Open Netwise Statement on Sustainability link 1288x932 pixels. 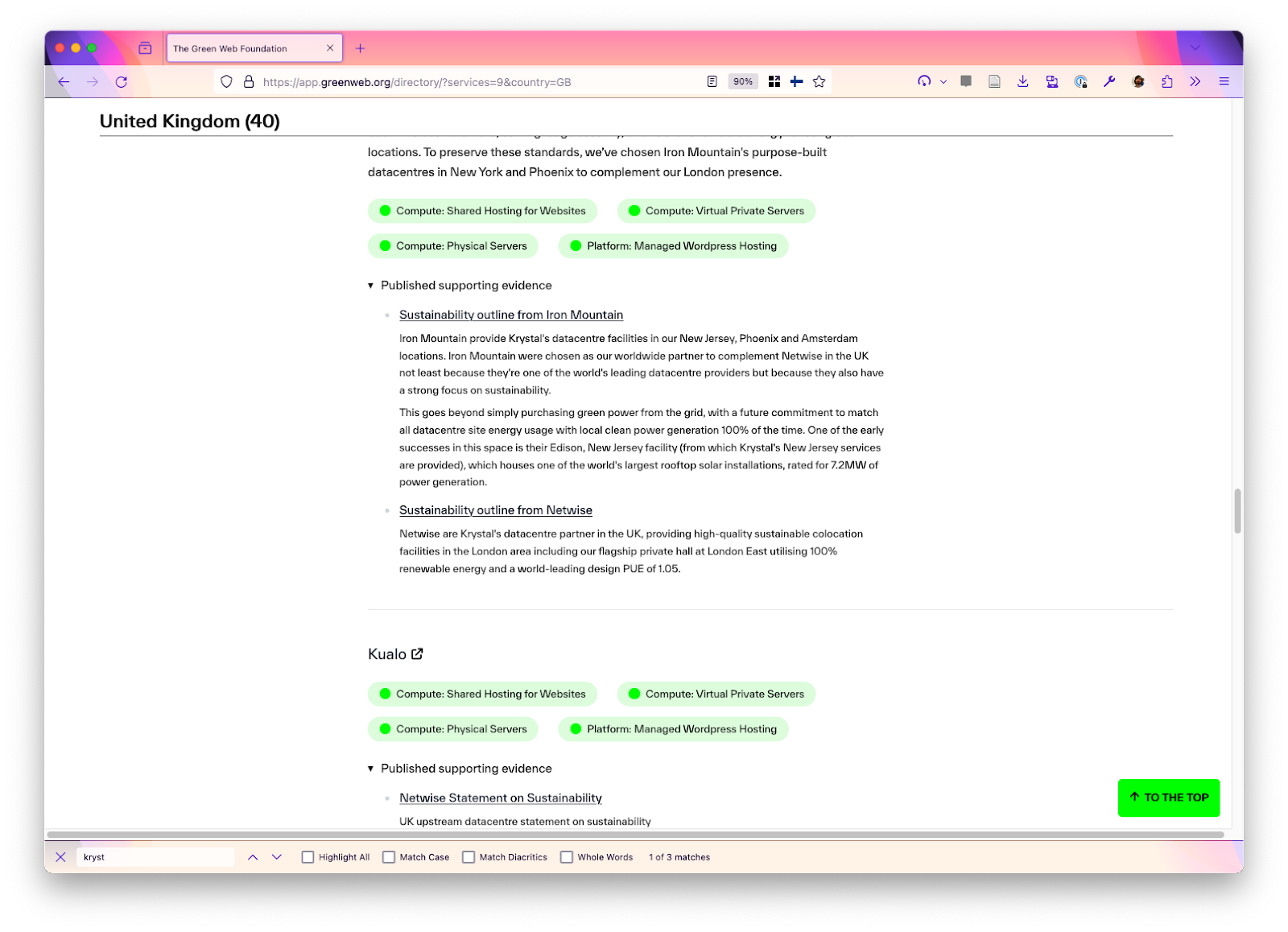(x=501, y=798)
